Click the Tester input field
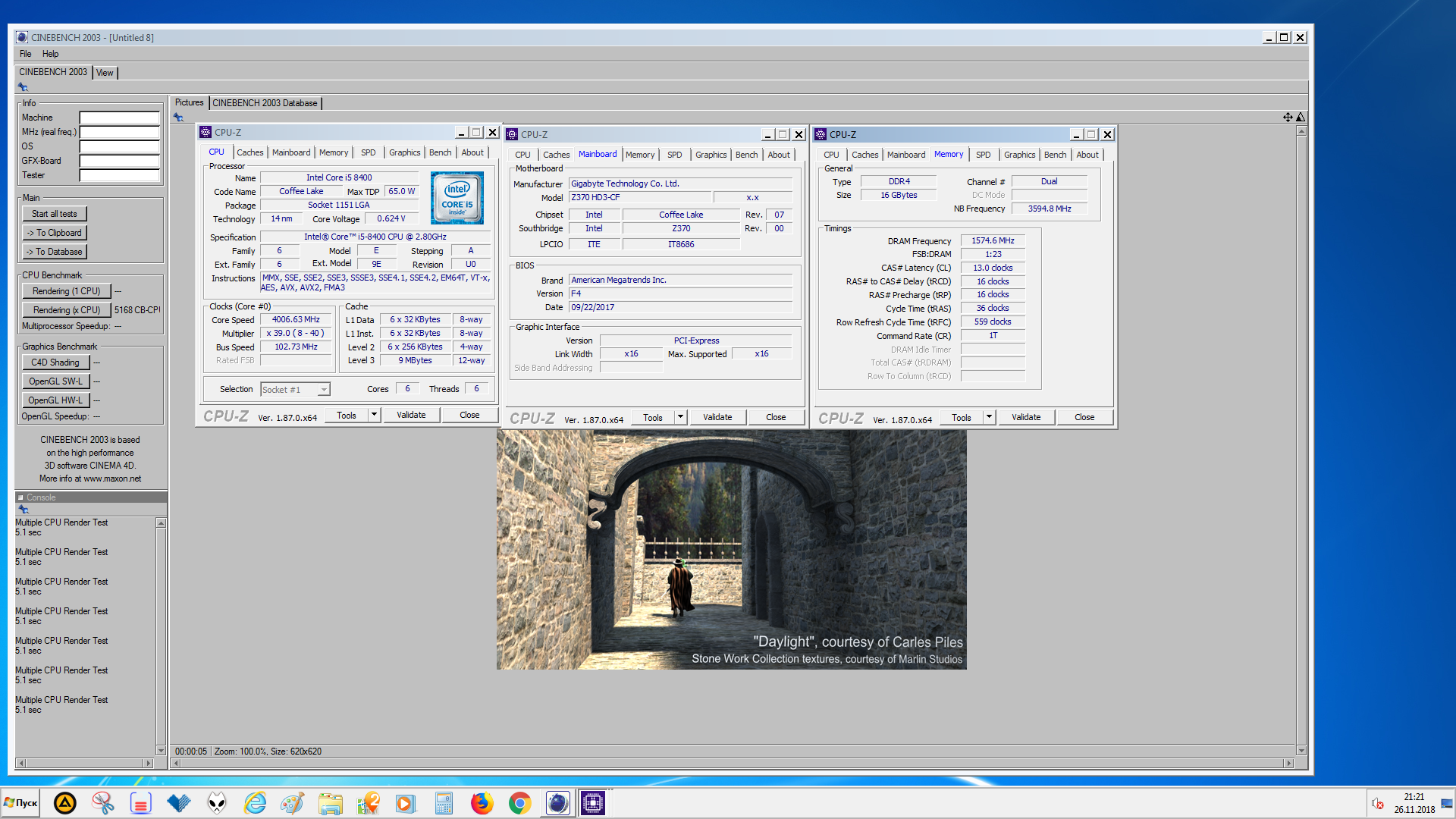1456x819 pixels. point(119,175)
